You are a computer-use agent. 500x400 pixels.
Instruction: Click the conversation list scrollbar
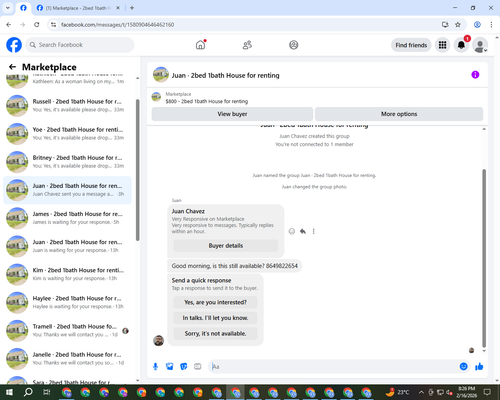pos(138,170)
